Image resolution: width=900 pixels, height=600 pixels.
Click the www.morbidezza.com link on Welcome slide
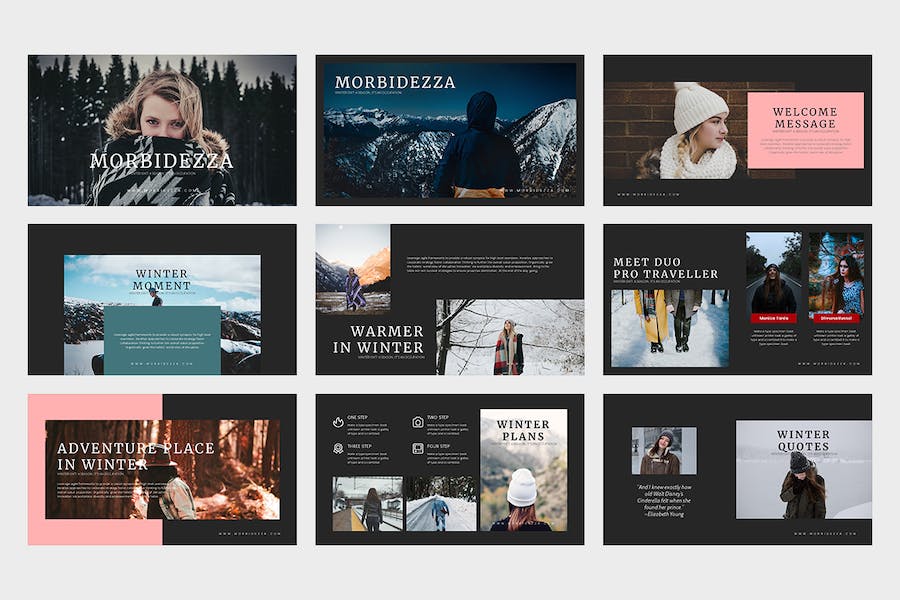click(649, 194)
